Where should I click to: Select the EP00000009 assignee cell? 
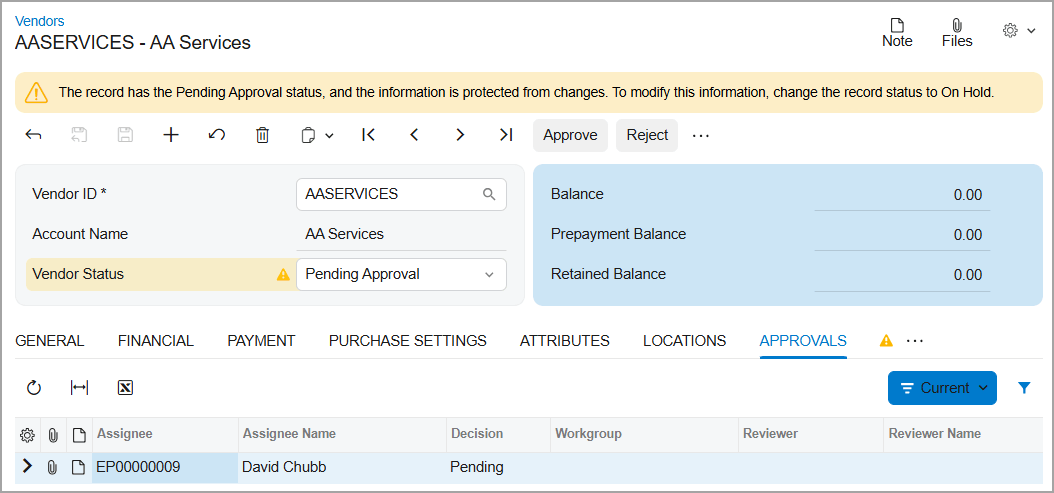pyautogui.click(x=165, y=467)
